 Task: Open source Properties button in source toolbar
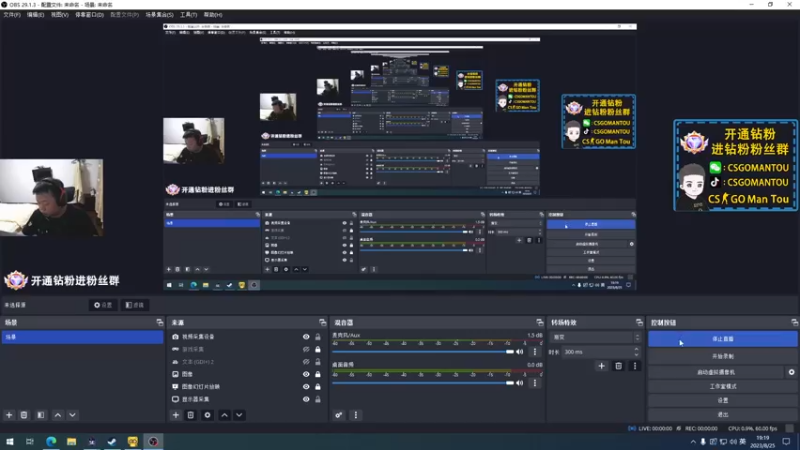coord(103,305)
